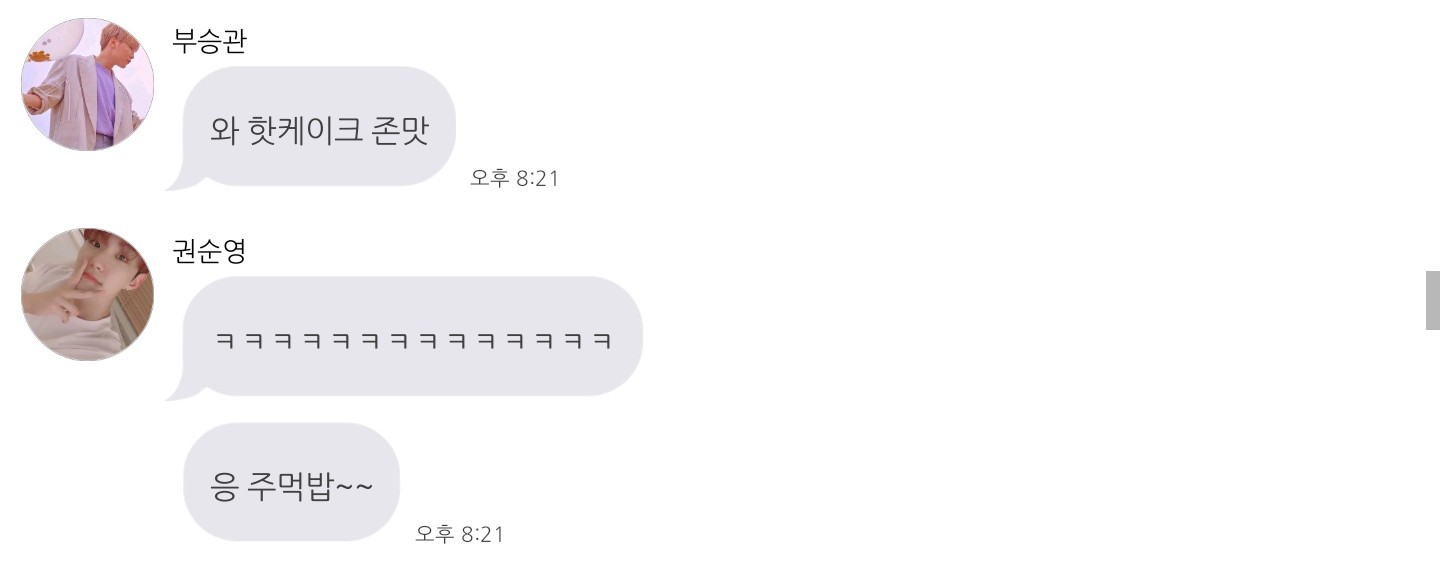Select the message '와 핫케이크 존맛'
The image size is (1440, 575).
(x=319, y=127)
